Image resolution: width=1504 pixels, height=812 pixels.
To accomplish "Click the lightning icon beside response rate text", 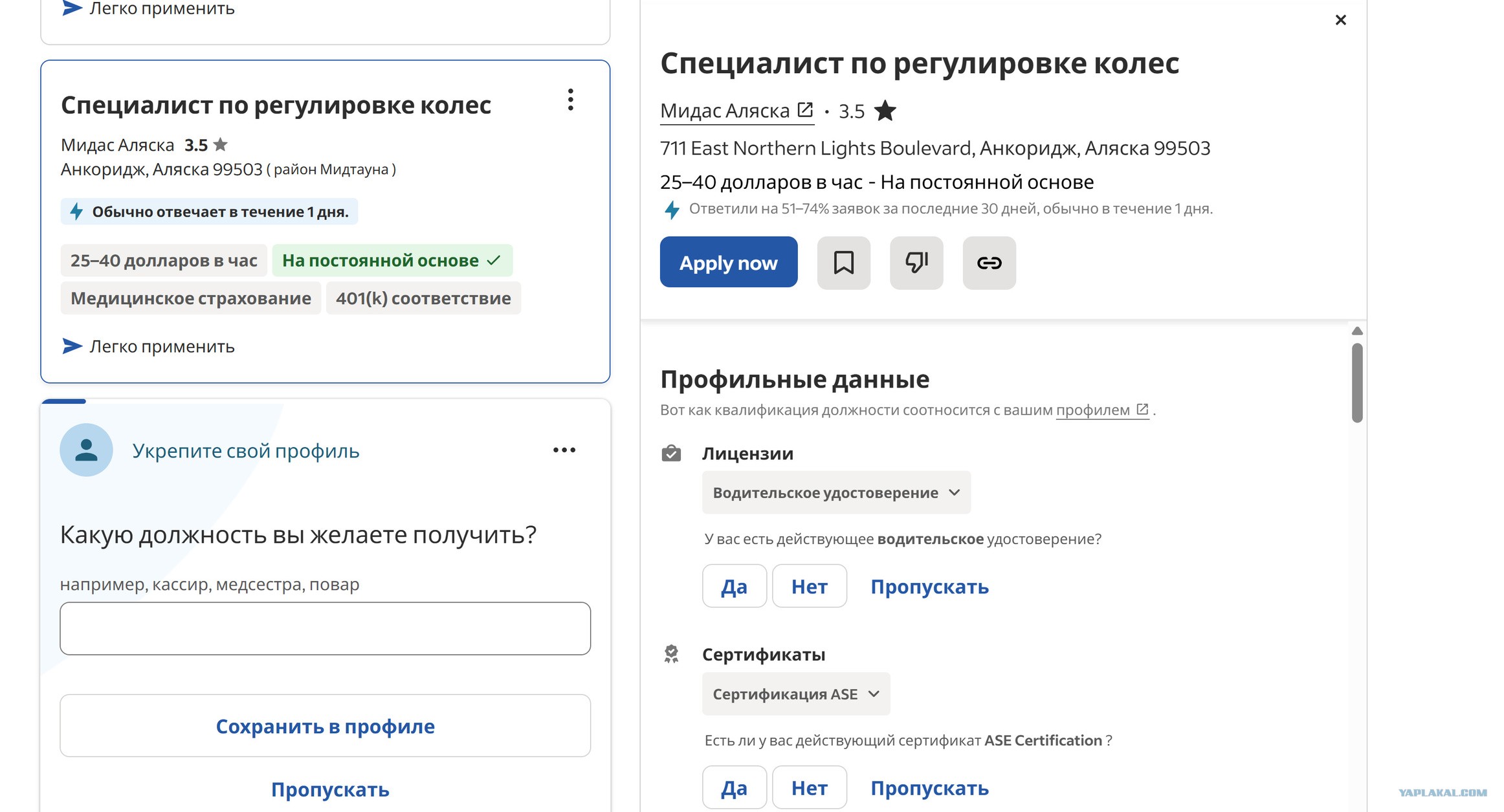I will click(672, 210).
